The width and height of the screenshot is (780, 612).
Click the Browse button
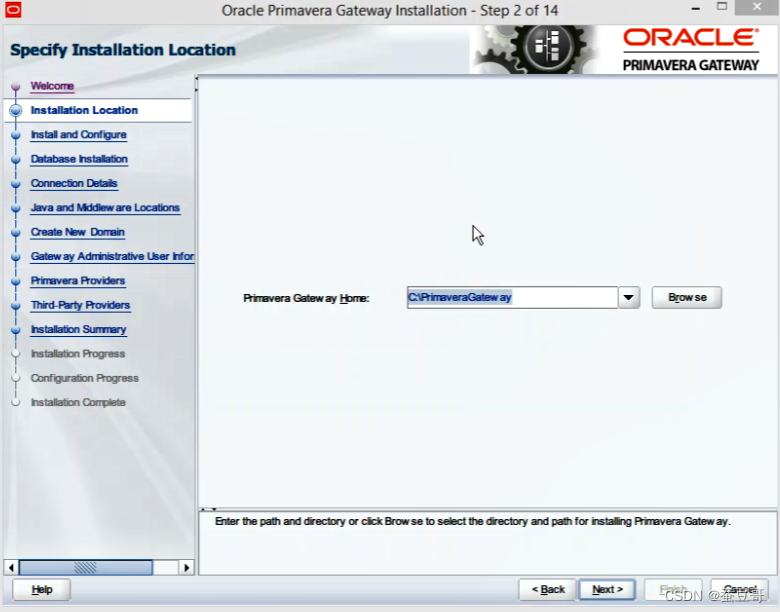686,298
